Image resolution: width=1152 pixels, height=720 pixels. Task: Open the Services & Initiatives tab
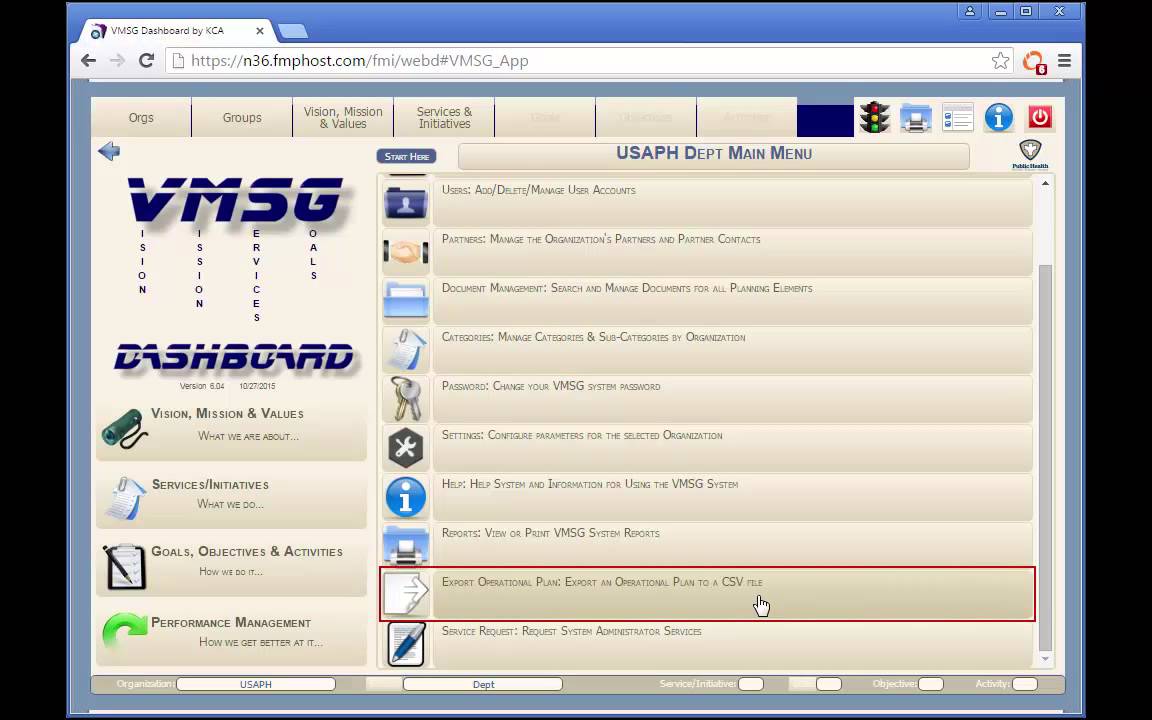(x=444, y=118)
